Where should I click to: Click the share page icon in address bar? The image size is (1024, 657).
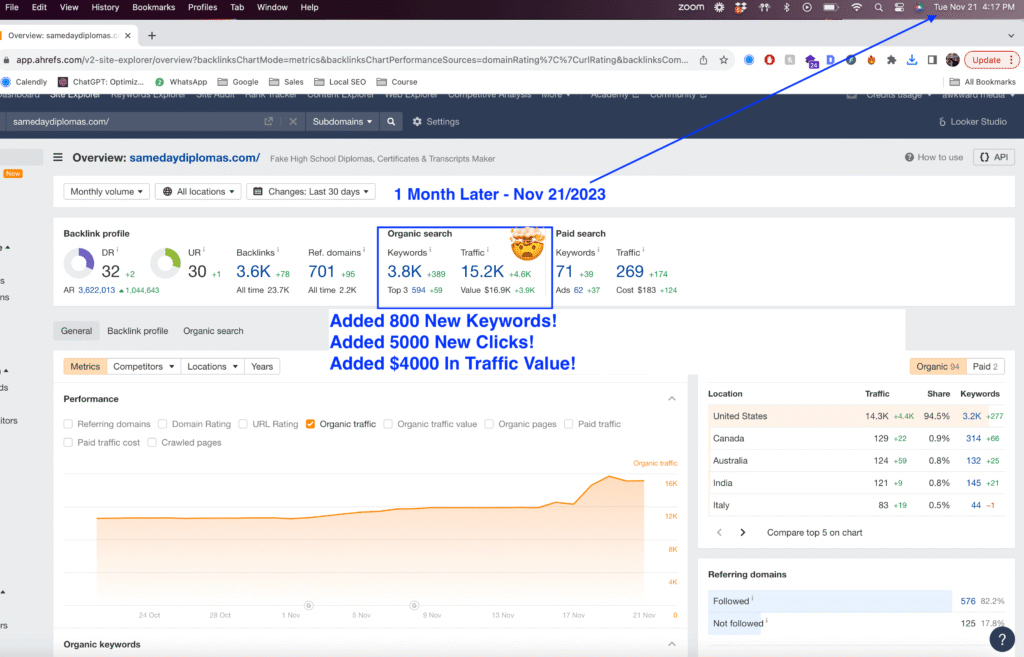pos(703,60)
